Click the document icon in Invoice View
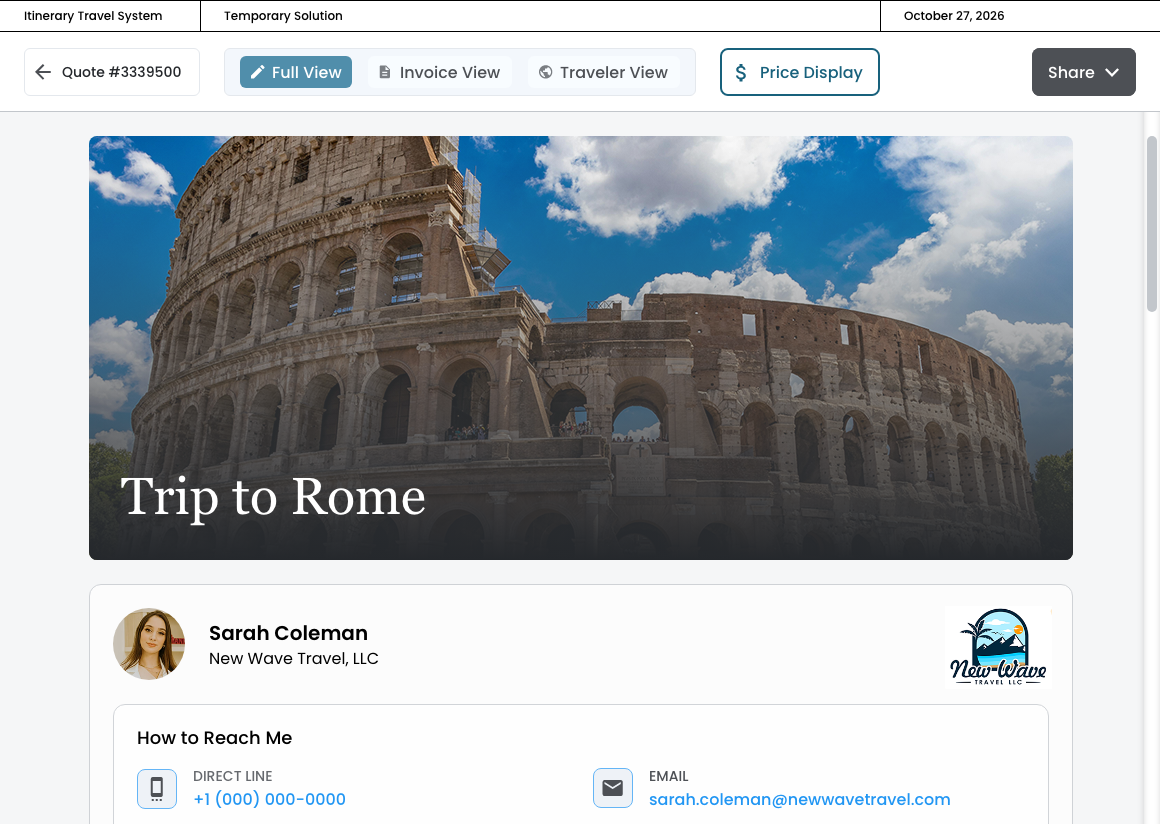This screenshot has width=1160, height=824. click(385, 72)
